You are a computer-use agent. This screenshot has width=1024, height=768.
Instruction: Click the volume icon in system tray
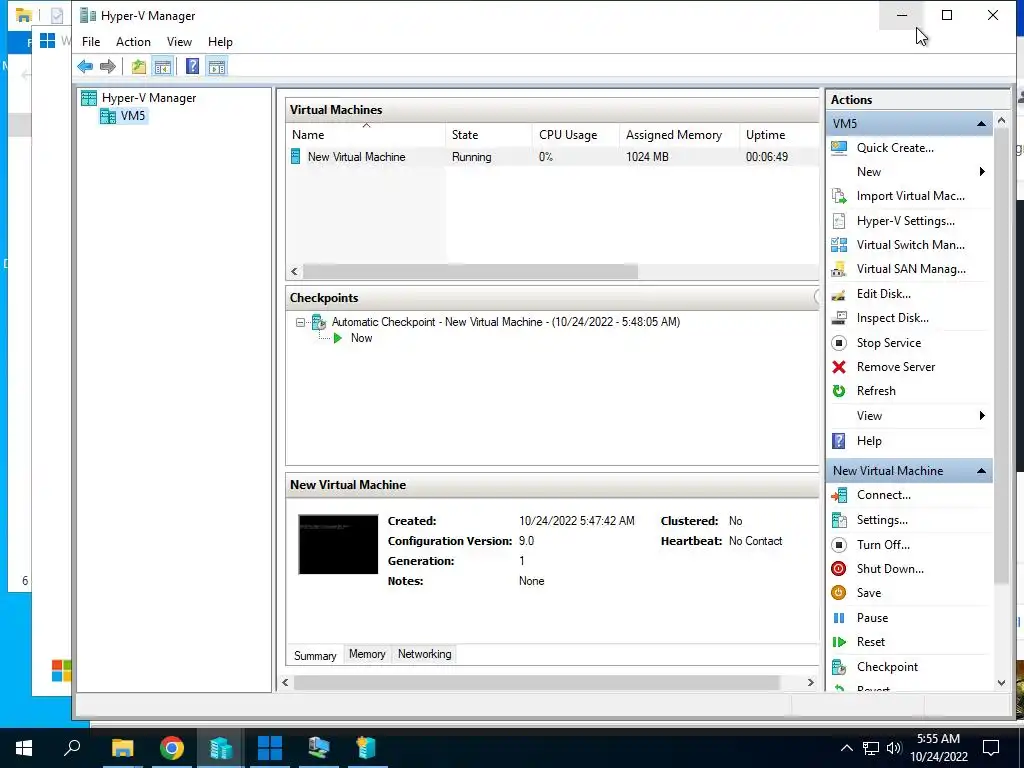click(894, 748)
